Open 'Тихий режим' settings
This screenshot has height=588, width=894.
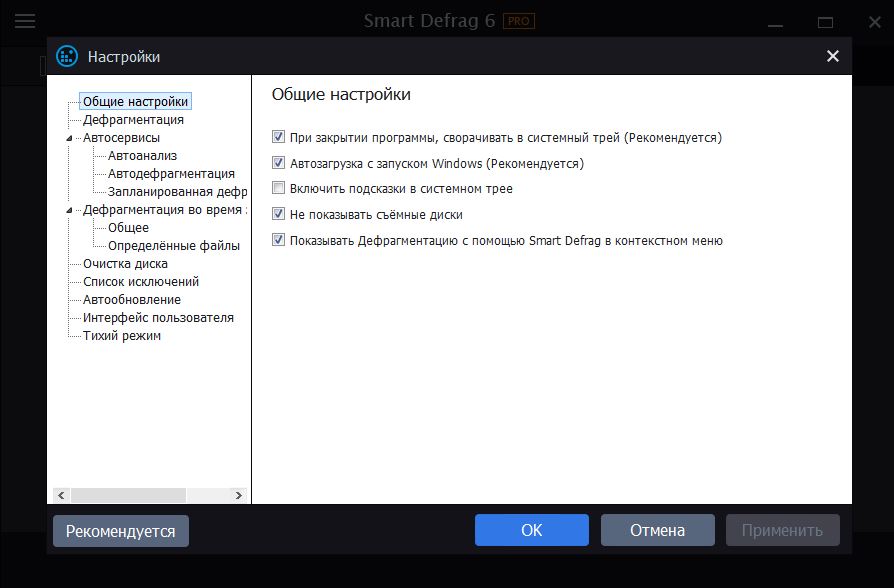click(122, 335)
